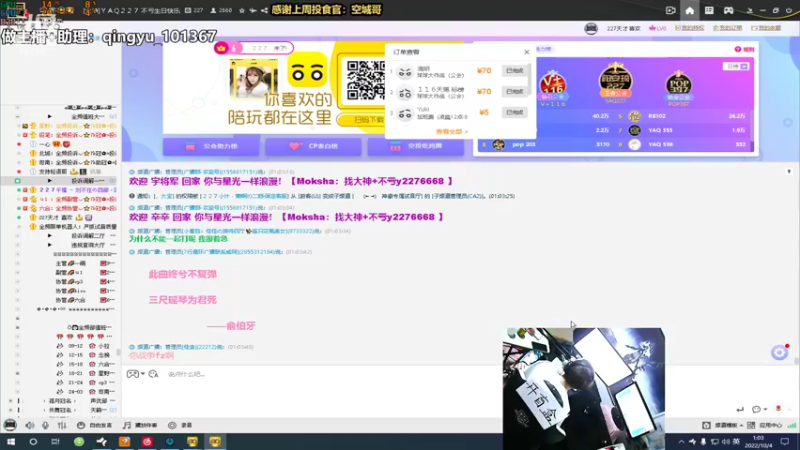The width and height of the screenshot is (800, 450).
Task: Click the 录音 record button
Action: [180, 425]
